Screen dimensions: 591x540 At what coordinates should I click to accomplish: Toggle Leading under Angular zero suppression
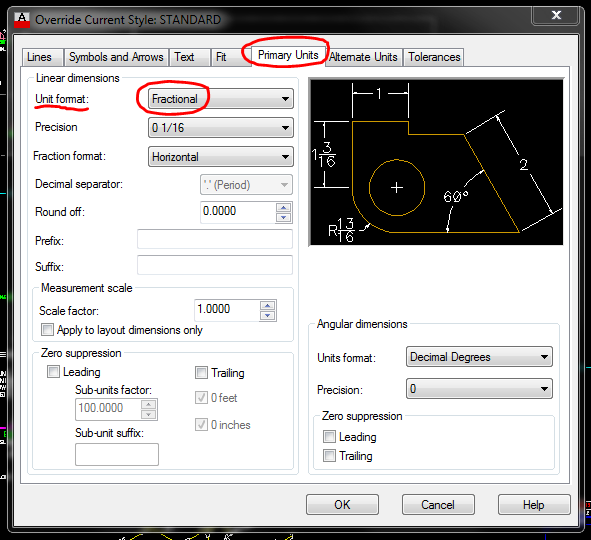click(x=329, y=437)
